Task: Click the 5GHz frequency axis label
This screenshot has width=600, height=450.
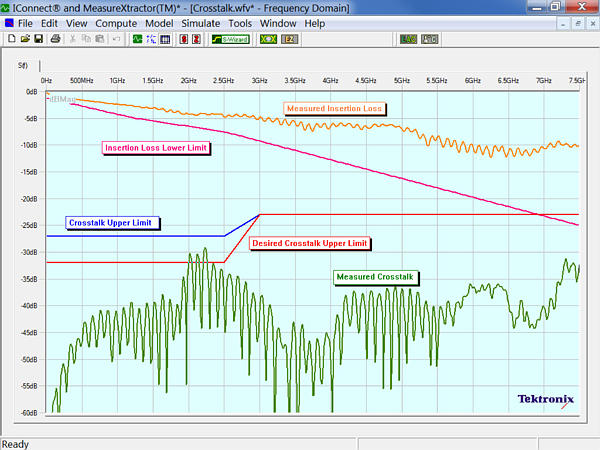Action: pyautogui.click(x=402, y=81)
